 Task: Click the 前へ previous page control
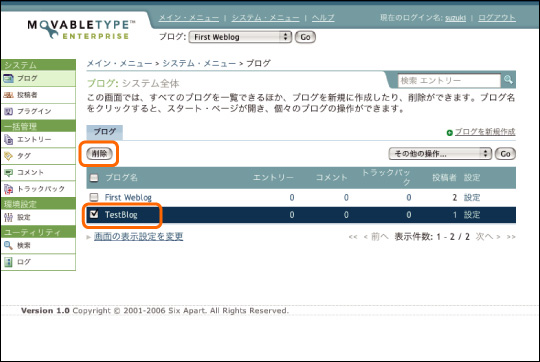click(x=376, y=237)
